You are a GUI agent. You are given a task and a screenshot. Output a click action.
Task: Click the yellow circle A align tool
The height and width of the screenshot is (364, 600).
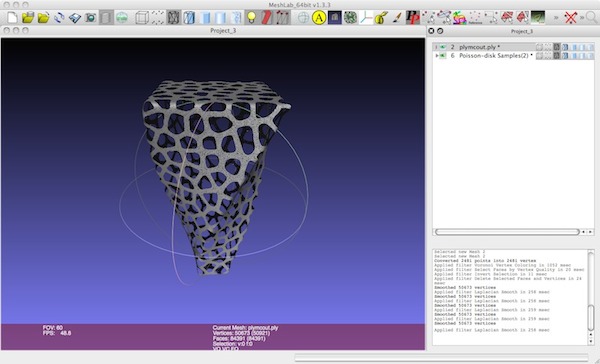point(319,18)
